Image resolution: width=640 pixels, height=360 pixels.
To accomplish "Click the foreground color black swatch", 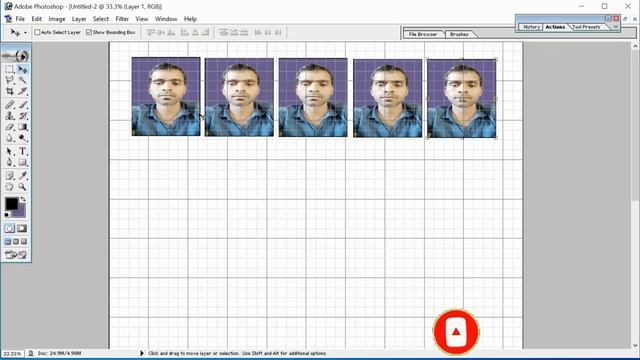I will pyautogui.click(x=11, y=203).
